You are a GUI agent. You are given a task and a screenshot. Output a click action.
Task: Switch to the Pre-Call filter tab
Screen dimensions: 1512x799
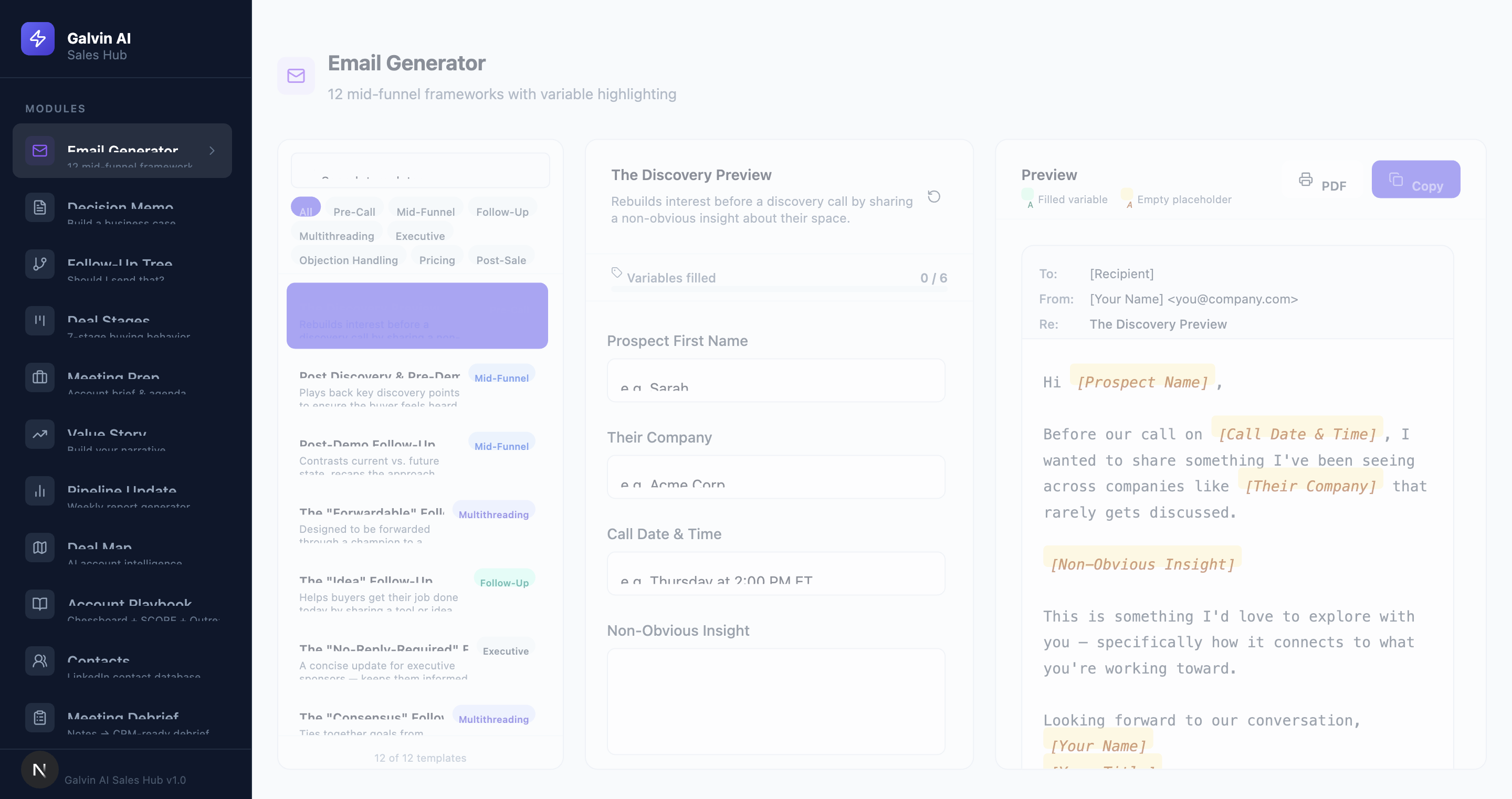[x=354, y=212]
